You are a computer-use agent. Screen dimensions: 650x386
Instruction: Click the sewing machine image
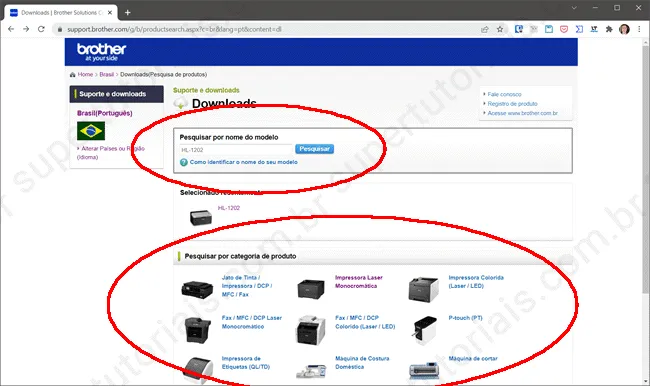(311, 371)
